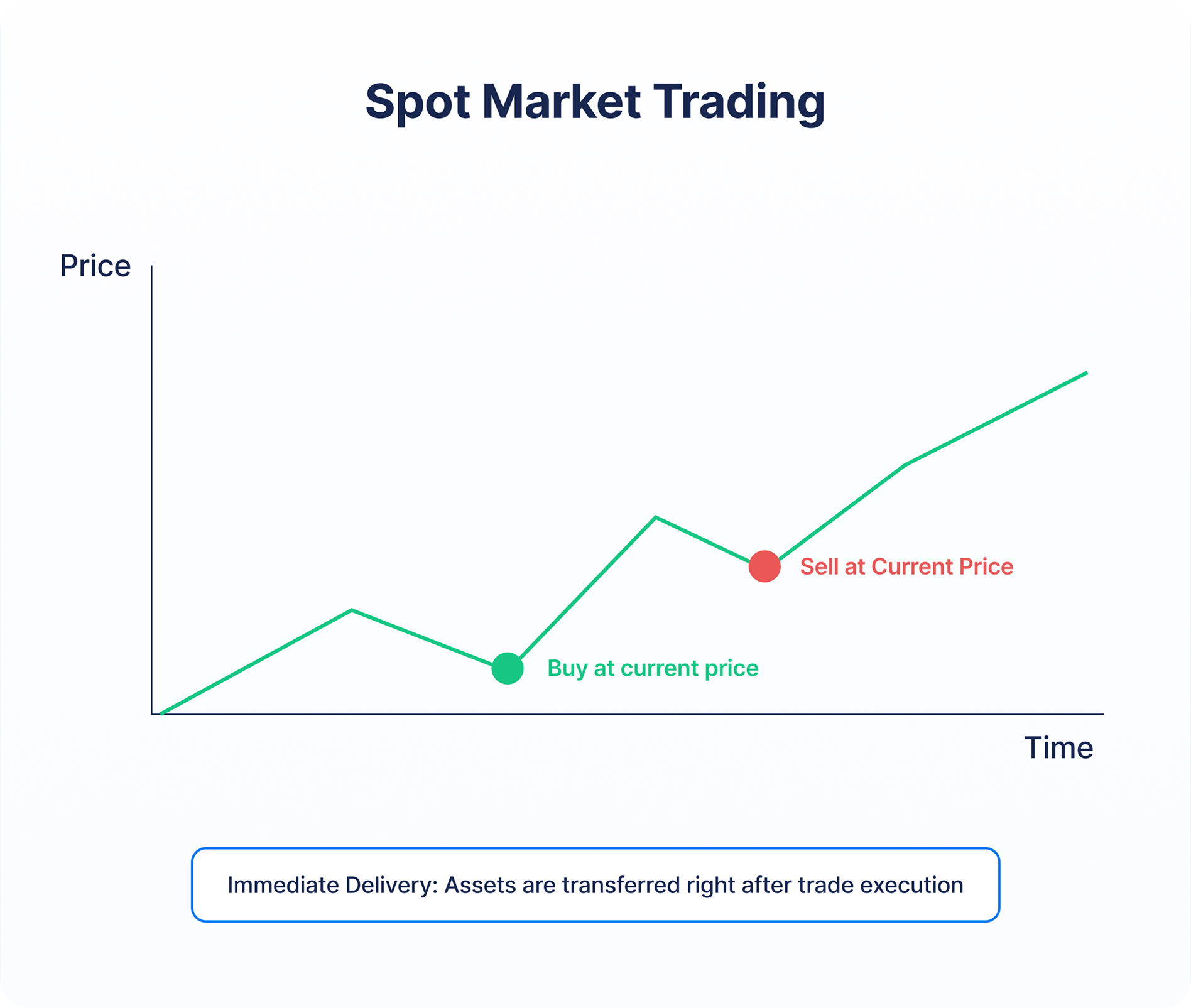
Task: Click the first peak of the green line
Action: [x=352, y=610]
